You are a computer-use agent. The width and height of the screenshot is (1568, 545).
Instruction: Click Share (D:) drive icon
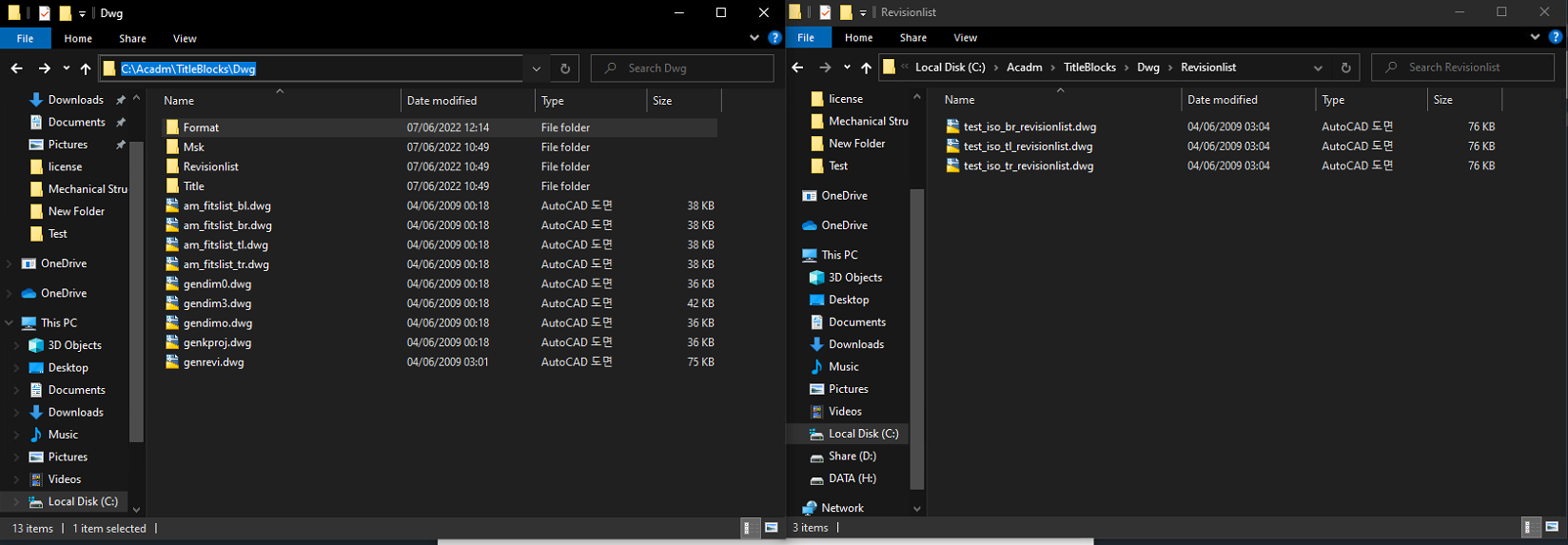tap(816, 456)
